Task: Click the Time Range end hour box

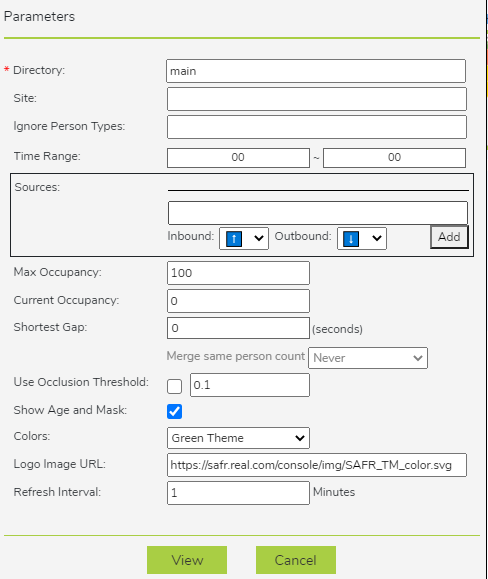Action: pos(394,158)
